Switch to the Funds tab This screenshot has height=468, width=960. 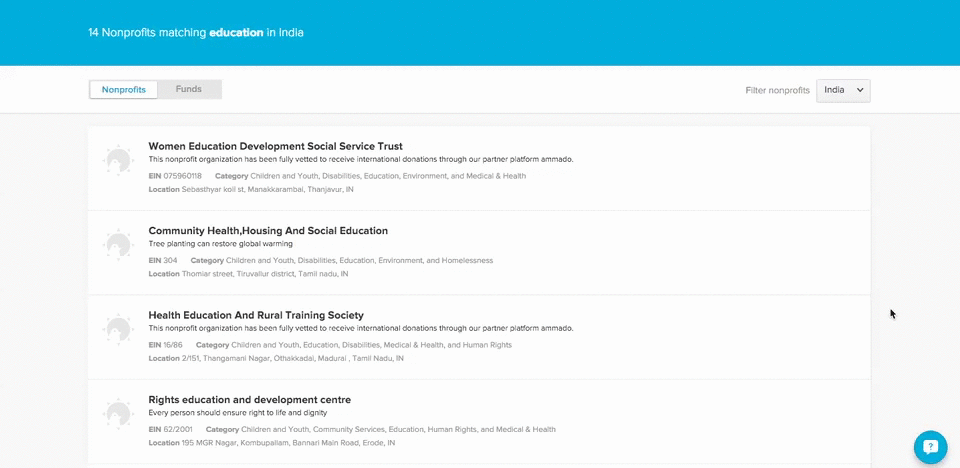pyautogui.click(x=189, y=90)
